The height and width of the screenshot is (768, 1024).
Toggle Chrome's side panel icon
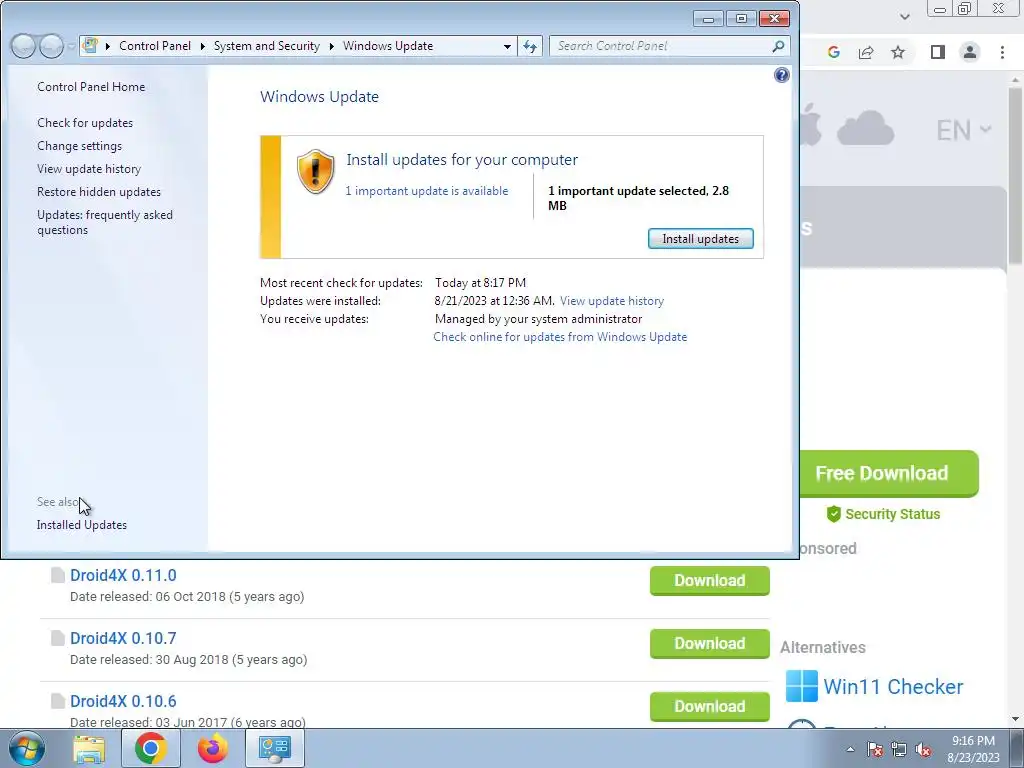point(938,52)
